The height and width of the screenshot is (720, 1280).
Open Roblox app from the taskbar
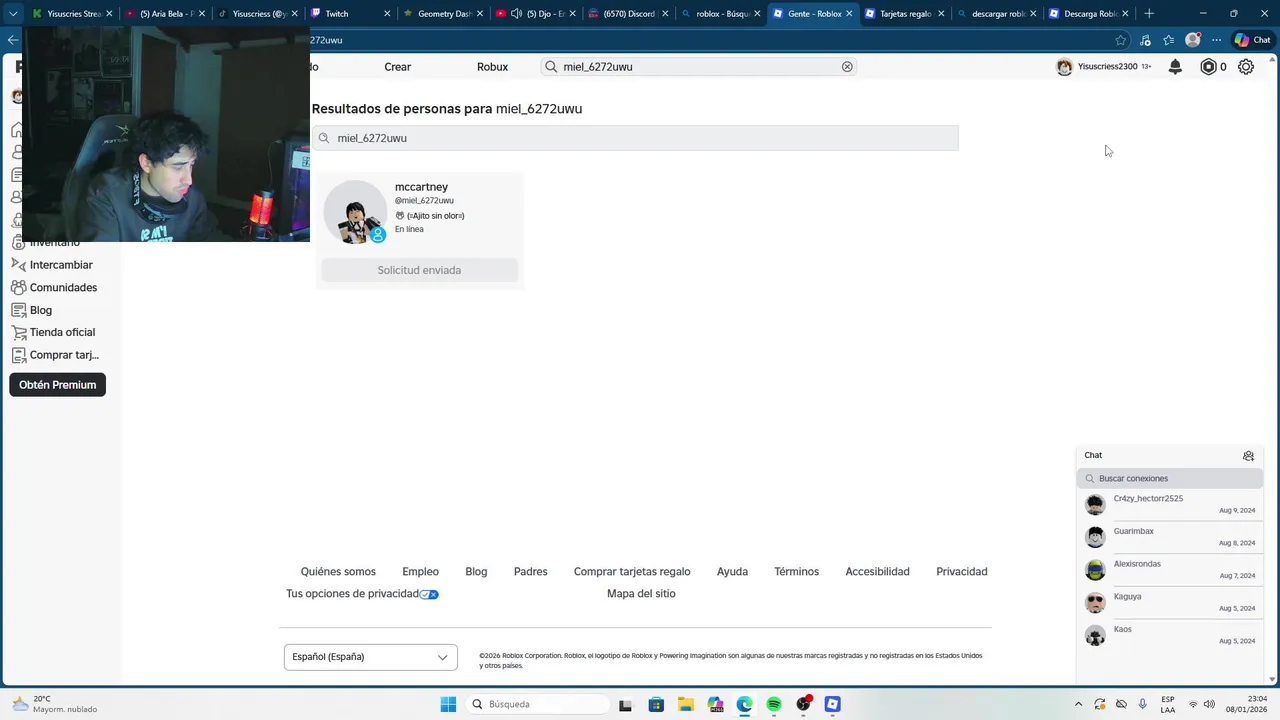[x=832, y=704]
